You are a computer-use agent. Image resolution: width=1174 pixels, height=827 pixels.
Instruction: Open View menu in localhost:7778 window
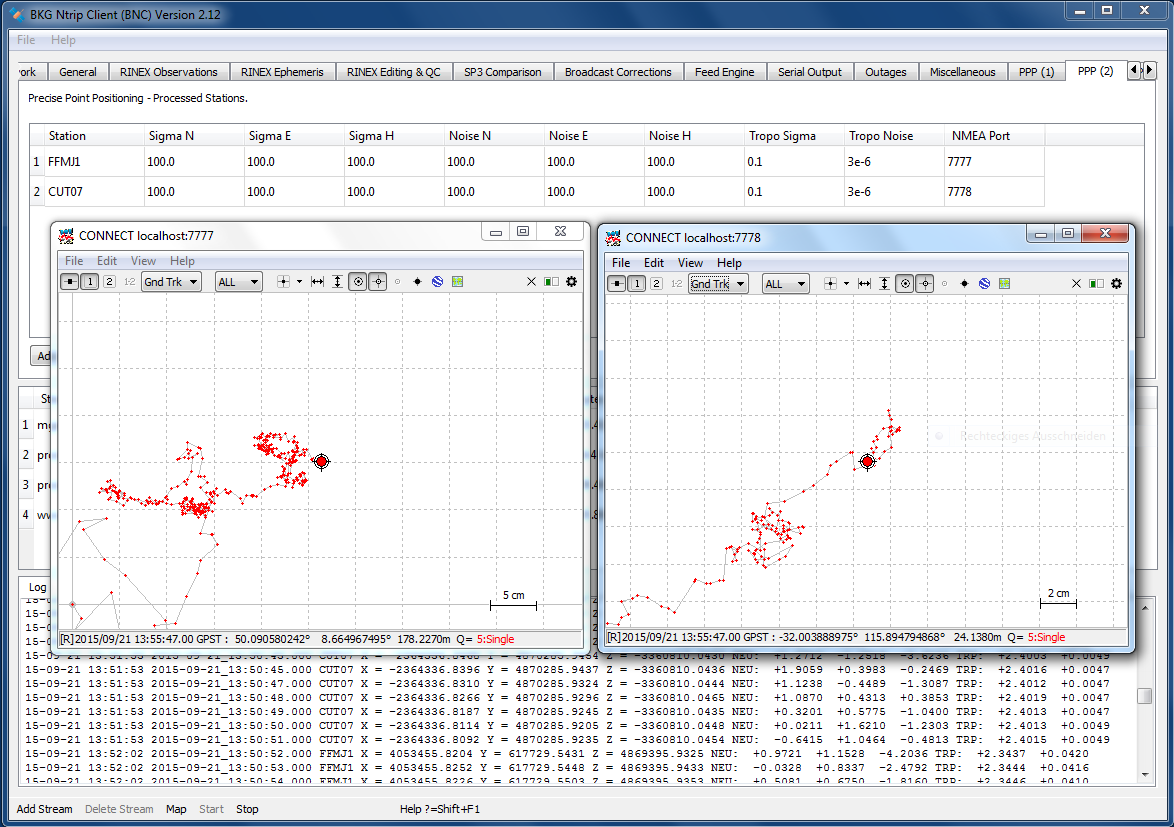690,263
